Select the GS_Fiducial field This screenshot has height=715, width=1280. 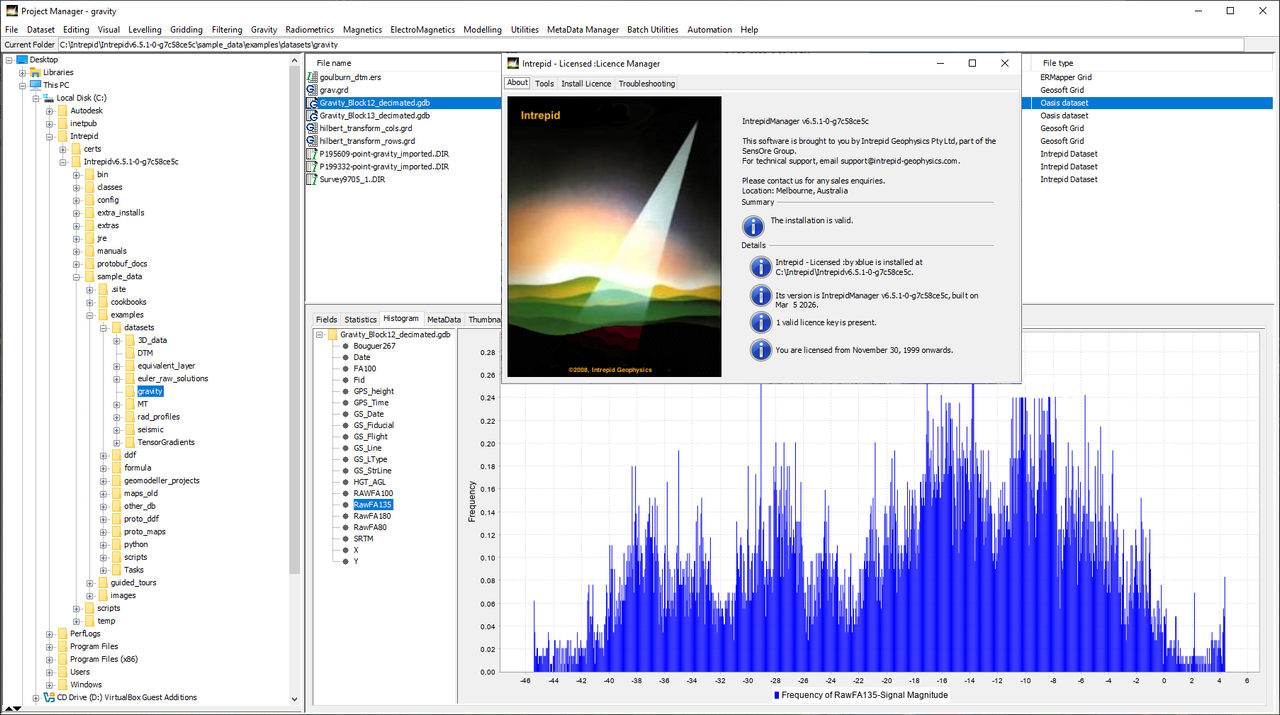tap(374, 425)
